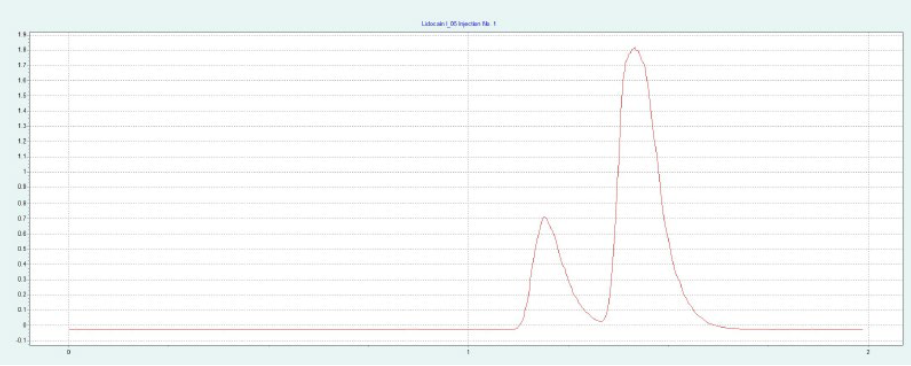Click the apex of the tallest peak
The image size is (911, 366).
coord(634,48)
